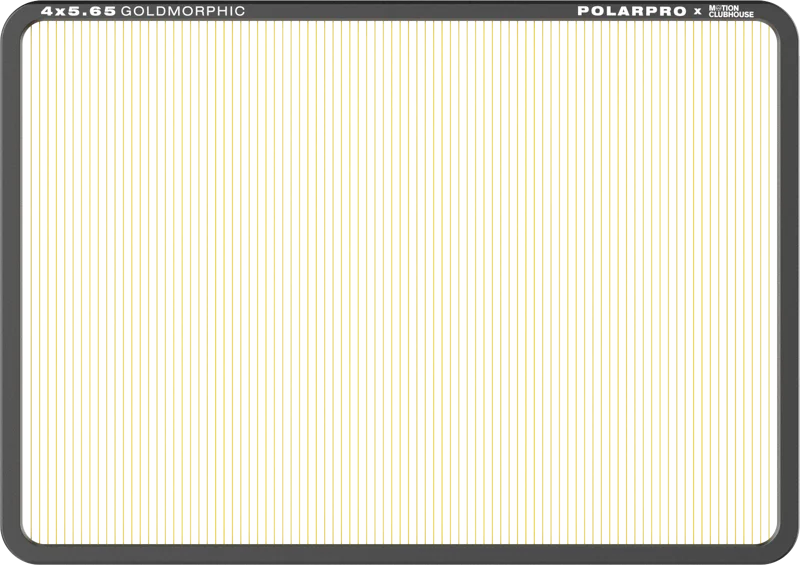Click the left side bar of the dark frame
Screen dimensions: 800x565
[11, 282]
